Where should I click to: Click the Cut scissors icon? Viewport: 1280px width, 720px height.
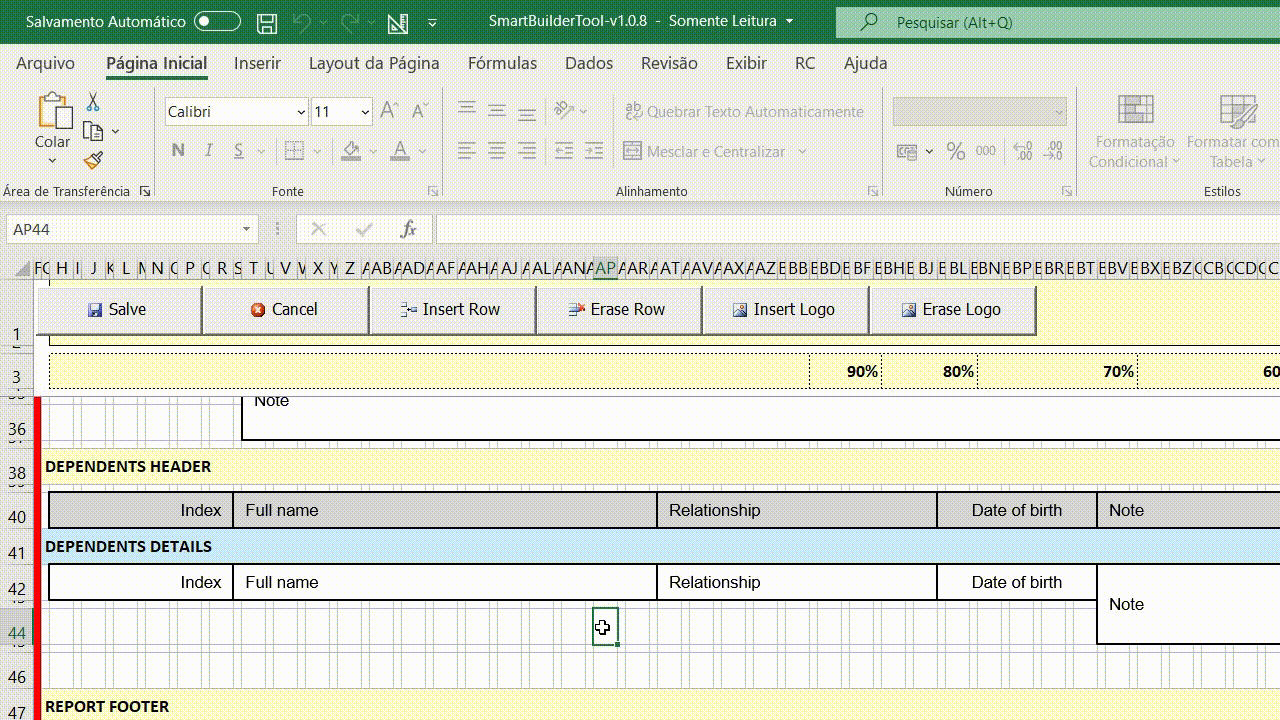pyautogui.click(x=93, y=102)
